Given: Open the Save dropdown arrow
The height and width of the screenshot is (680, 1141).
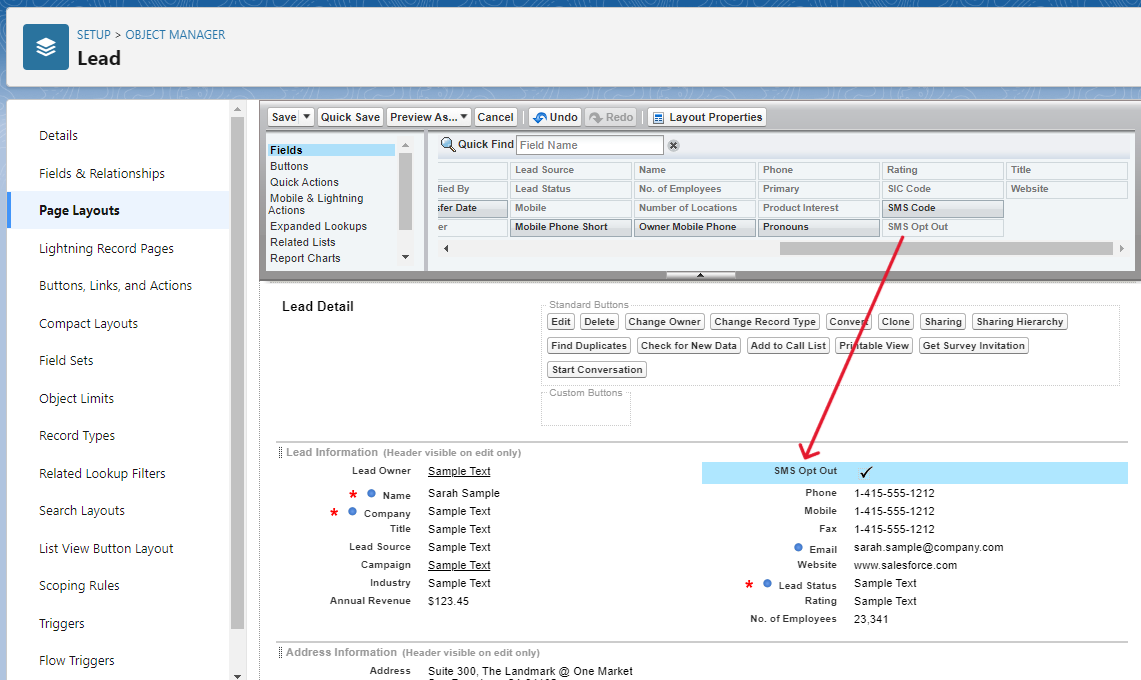Looking at the screenshot, I should pyautogui.click(x=307, y=116).
